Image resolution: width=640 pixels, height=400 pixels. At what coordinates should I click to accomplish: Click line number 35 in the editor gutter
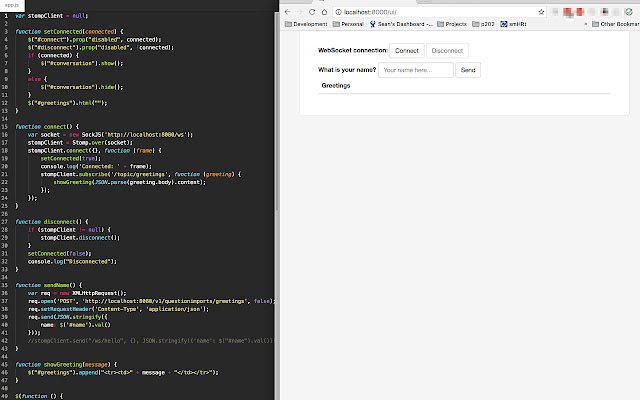pyautogui.click(x=5, y=285)
